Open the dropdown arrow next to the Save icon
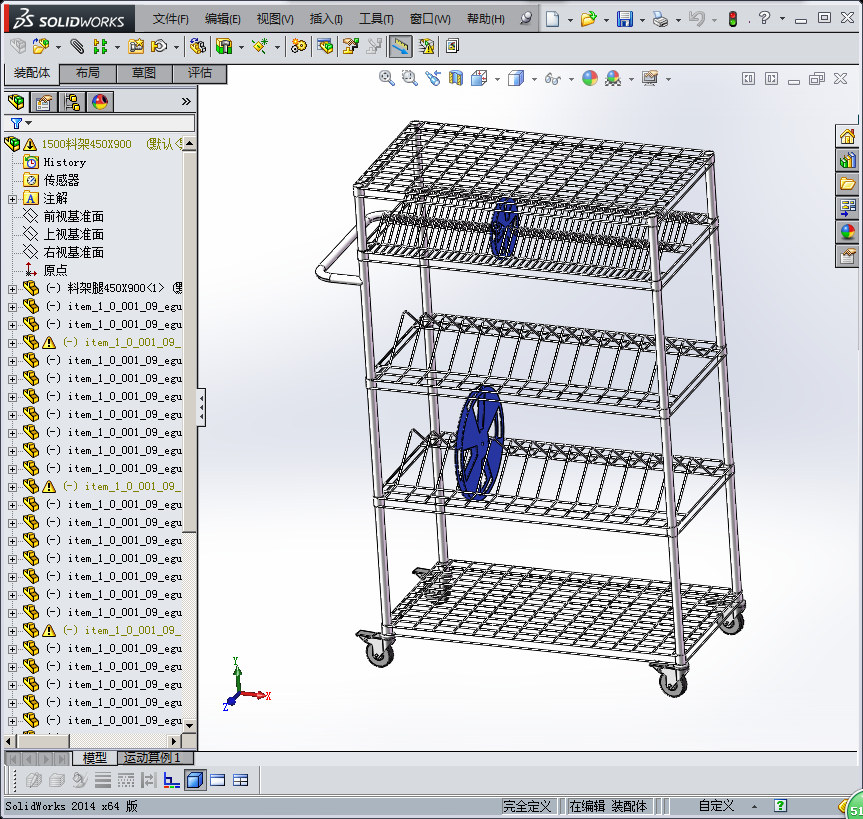This screenshot has width=863, height=819. (x=642, y=20)
